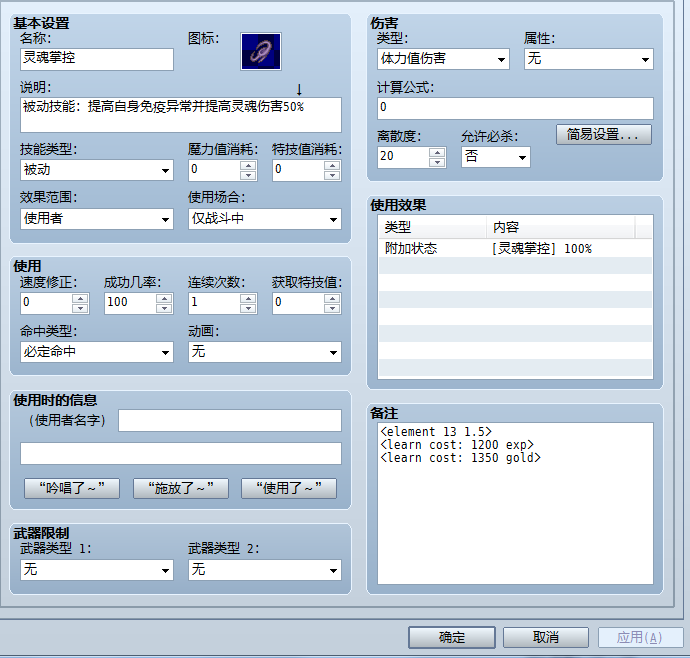This screenshot has height=658, width=690.
Task: Click the 取消 button
Action: (x=546, y=637)
